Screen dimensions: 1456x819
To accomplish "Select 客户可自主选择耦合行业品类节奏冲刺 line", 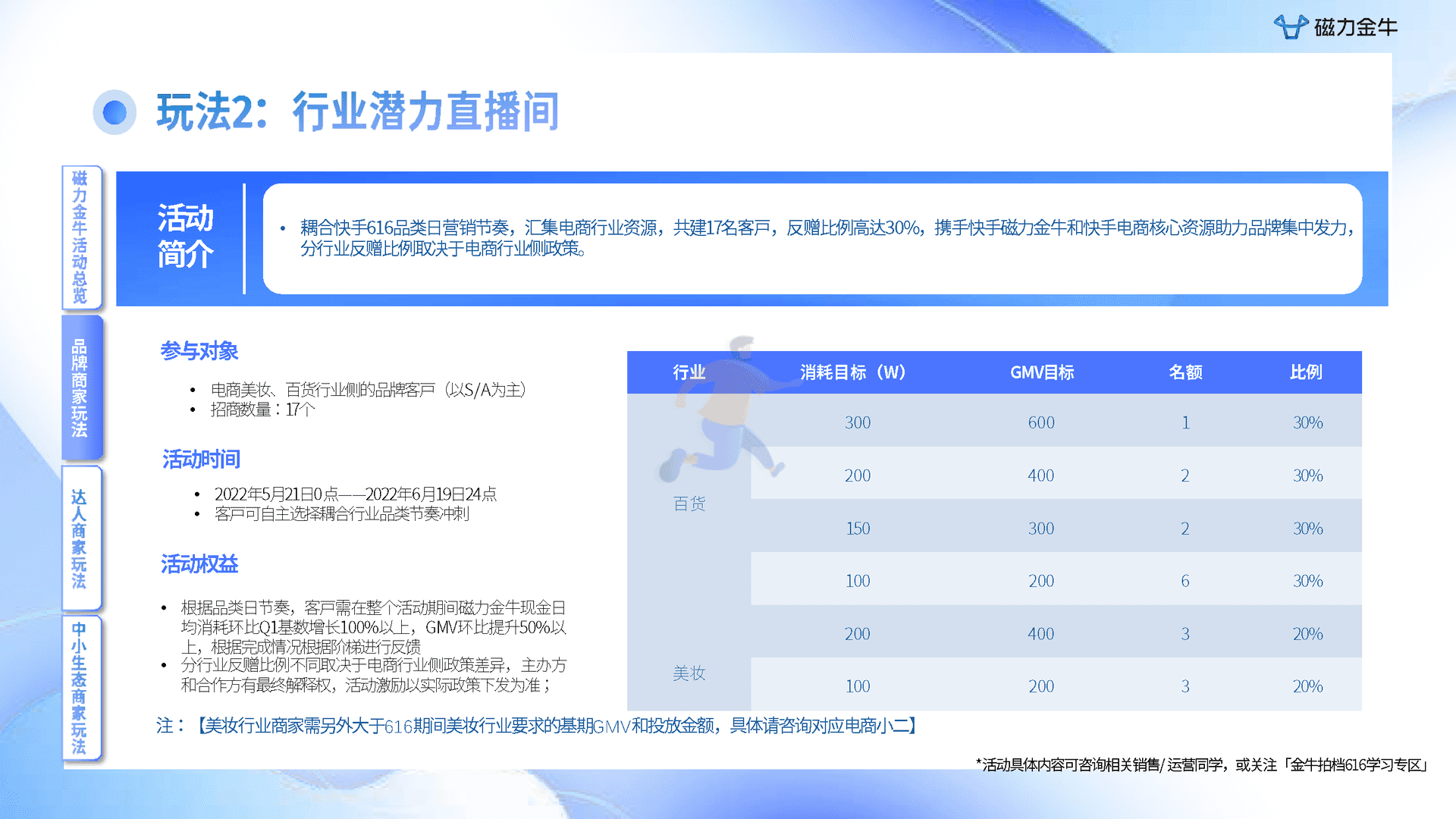I will tap(342, 514).
